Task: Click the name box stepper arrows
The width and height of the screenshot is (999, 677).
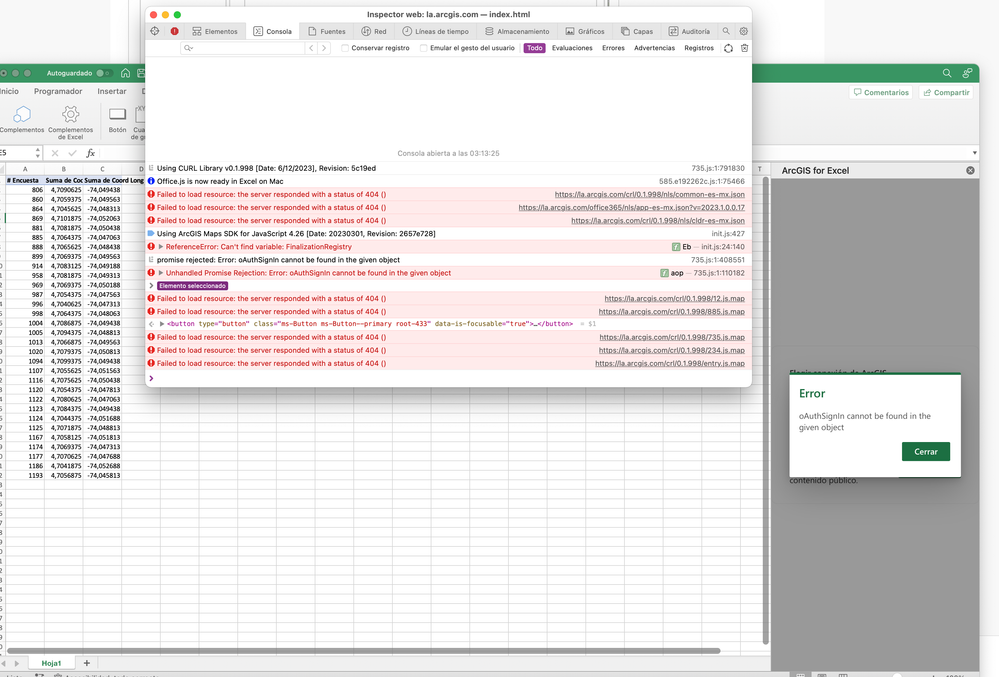Action: tap(38, 153)
